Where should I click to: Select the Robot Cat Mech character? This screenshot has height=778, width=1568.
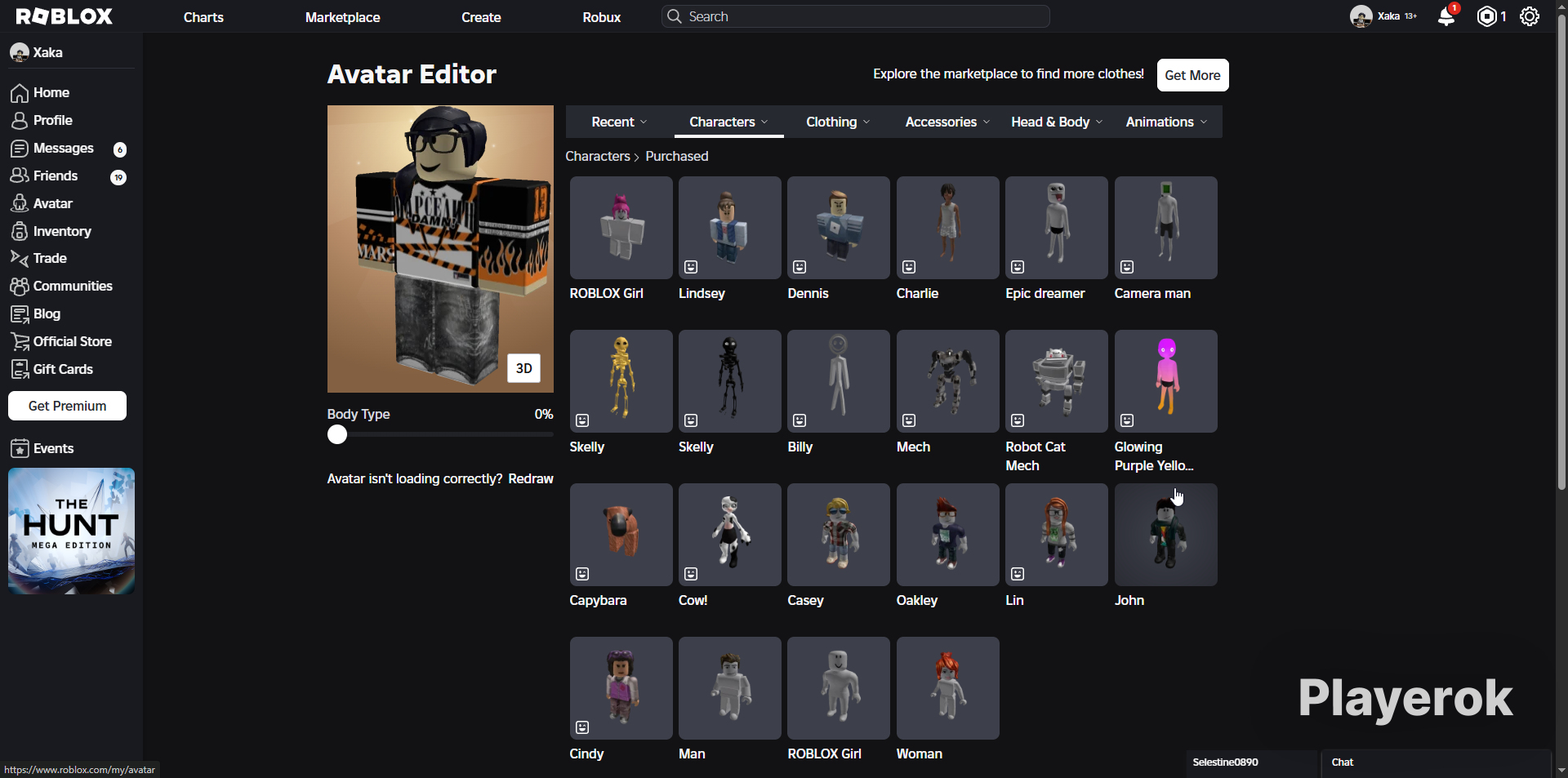tap(1057, 381)
